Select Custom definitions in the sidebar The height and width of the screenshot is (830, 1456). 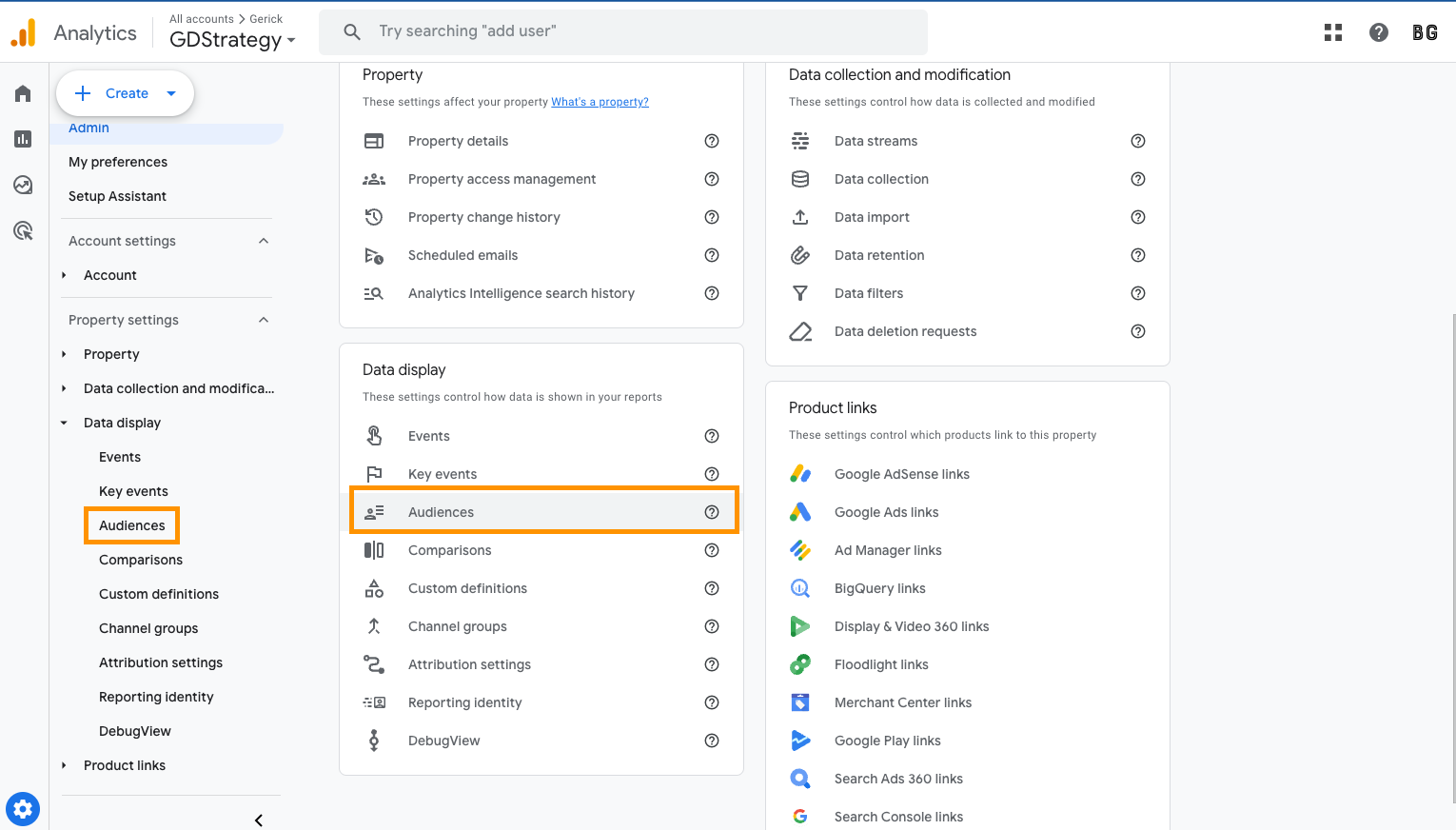click(159, 594)
